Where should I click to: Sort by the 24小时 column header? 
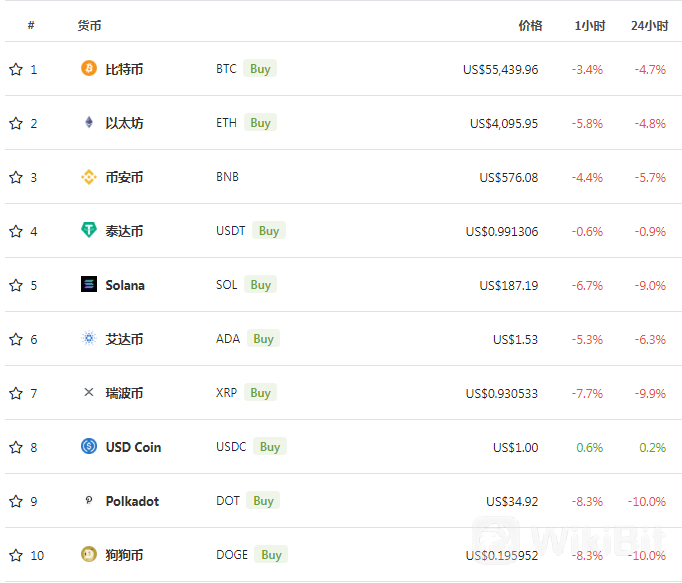point(649,26)
